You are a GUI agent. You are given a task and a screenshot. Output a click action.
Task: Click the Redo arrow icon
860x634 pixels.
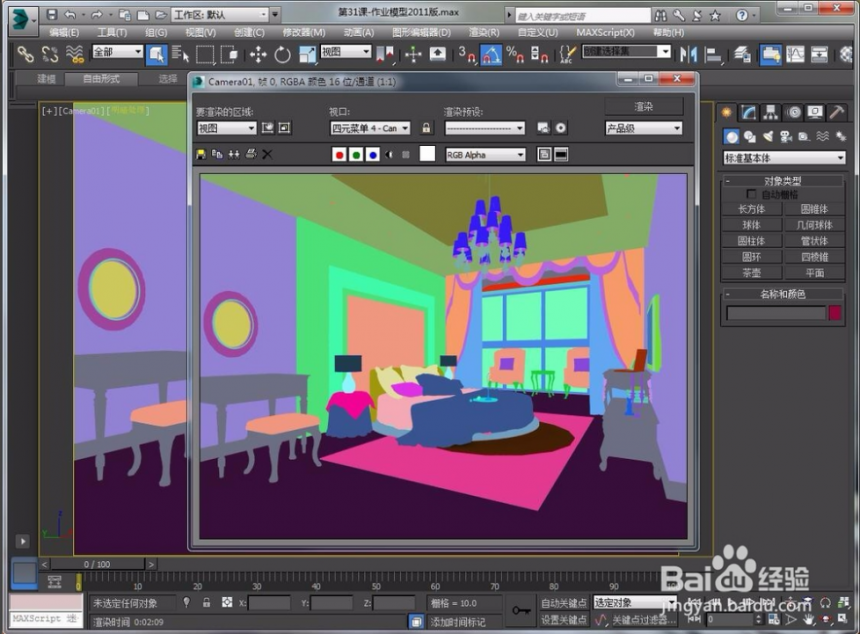click(97, 15)
